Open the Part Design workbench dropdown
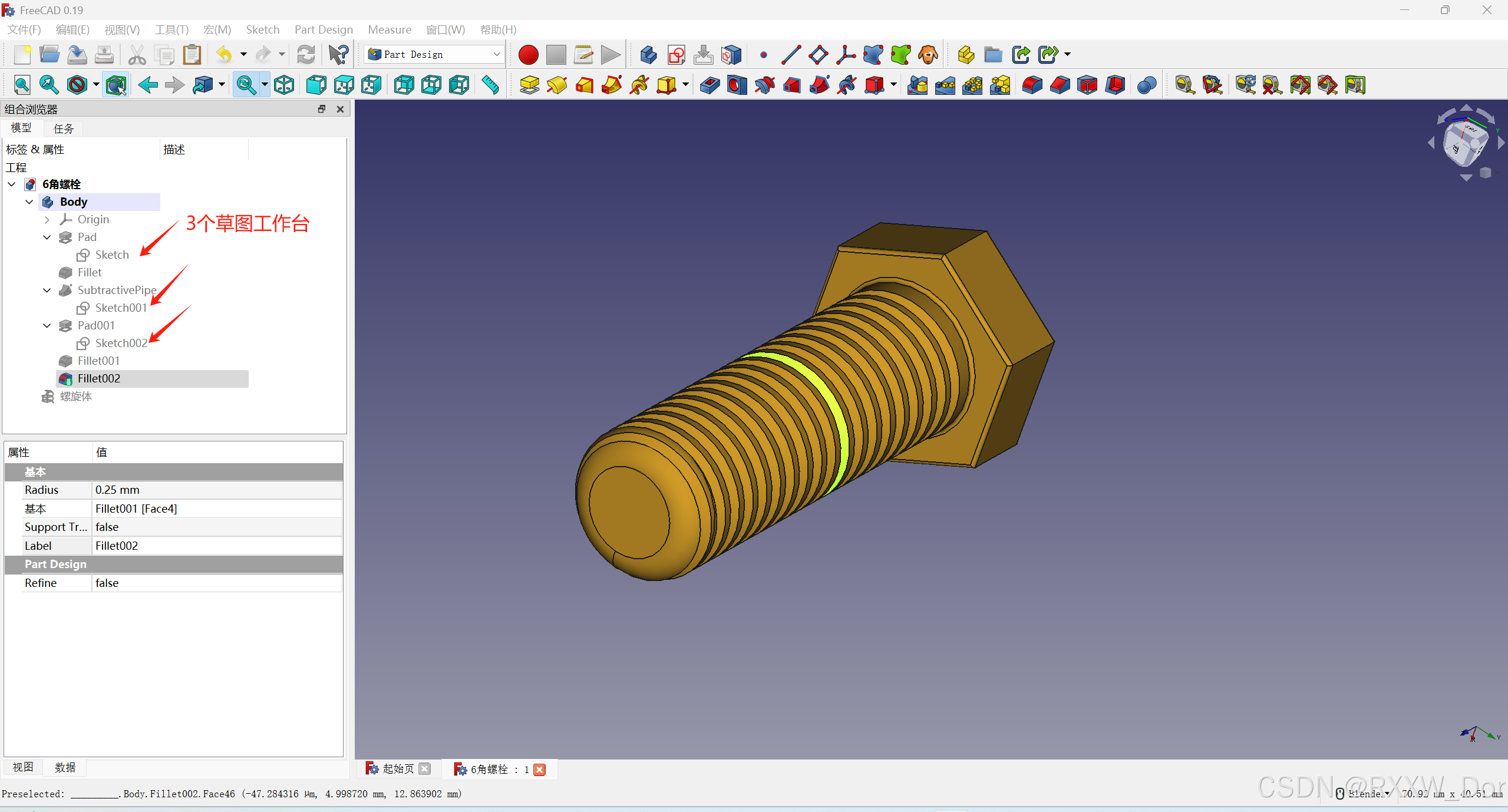This screenshot has width=1508, height=812. click(497, 54)
